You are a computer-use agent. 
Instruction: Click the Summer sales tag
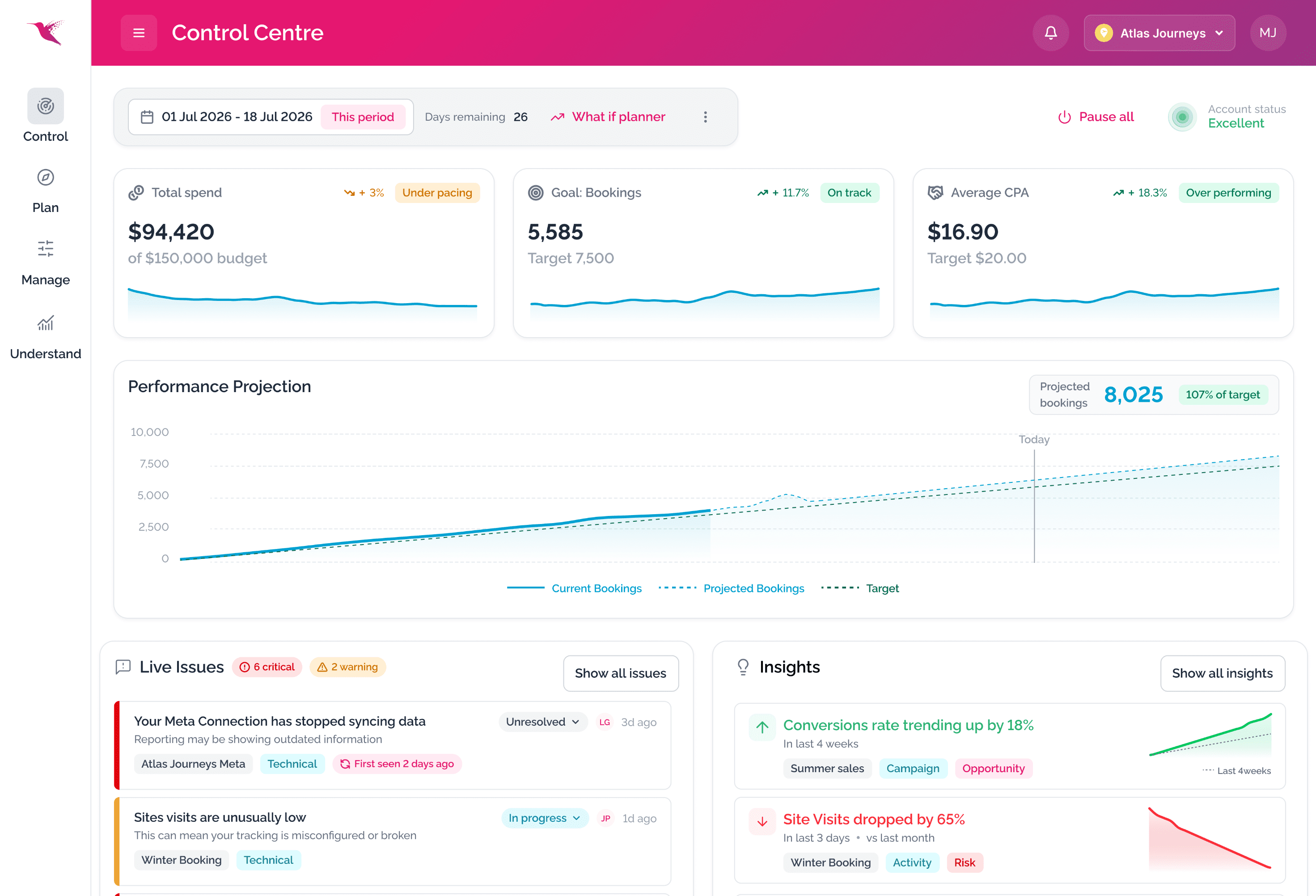(x=827, y=768)
